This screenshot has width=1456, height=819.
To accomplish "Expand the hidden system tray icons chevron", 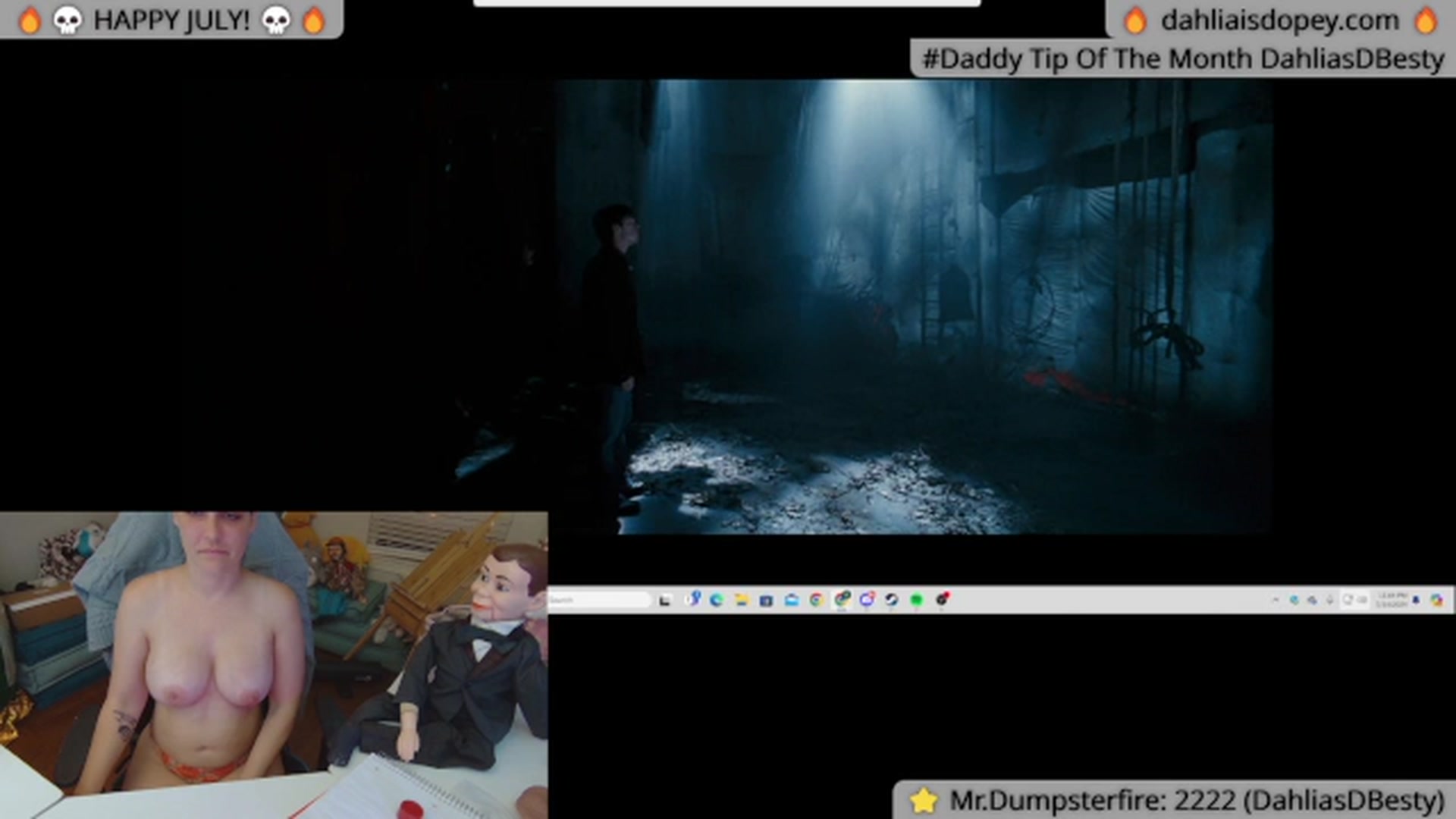I will [1276, 600].
